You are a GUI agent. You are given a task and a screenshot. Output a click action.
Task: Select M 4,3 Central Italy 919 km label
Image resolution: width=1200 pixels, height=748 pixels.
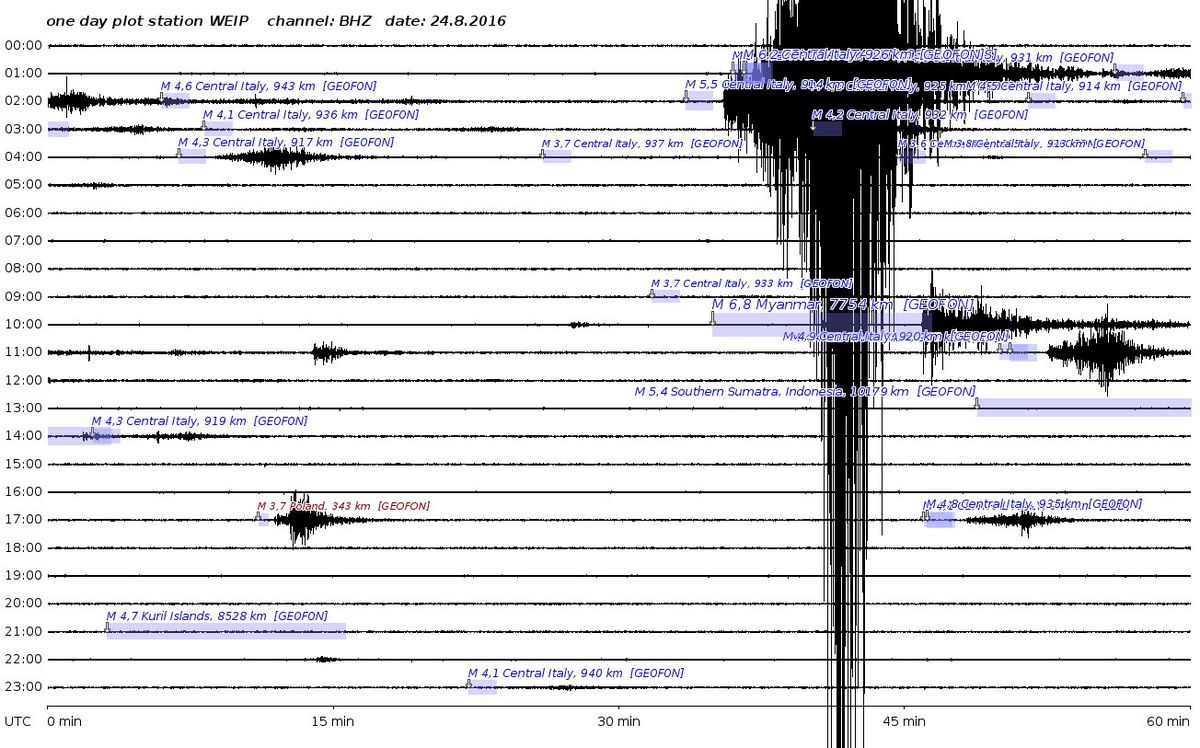(199, 422)
